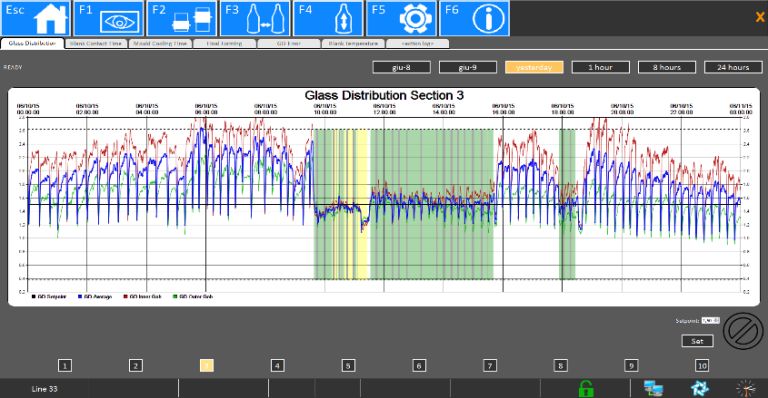Click the green unlocked padlock icon

(586, 389)
